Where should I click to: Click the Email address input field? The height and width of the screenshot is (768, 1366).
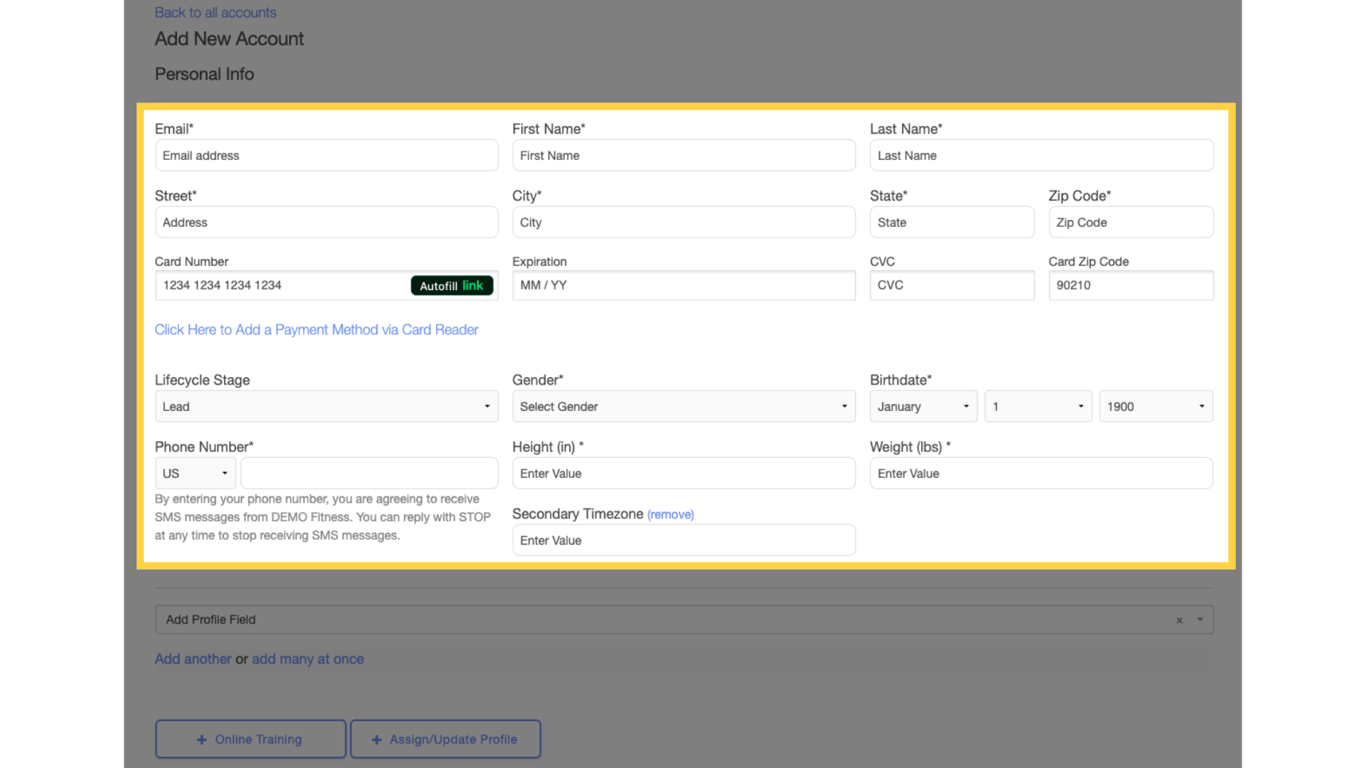[x=326, y=155]
